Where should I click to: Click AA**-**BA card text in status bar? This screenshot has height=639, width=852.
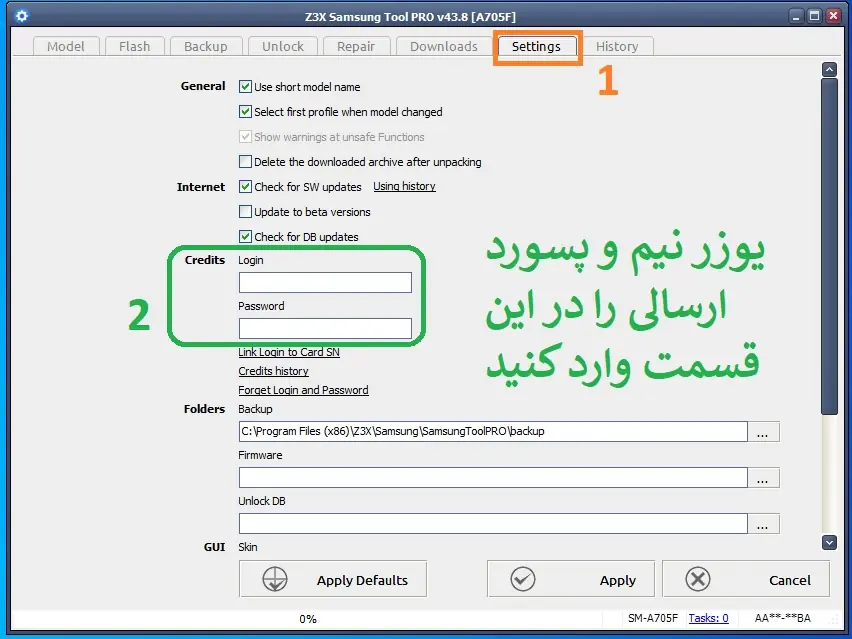pos(782,618)
